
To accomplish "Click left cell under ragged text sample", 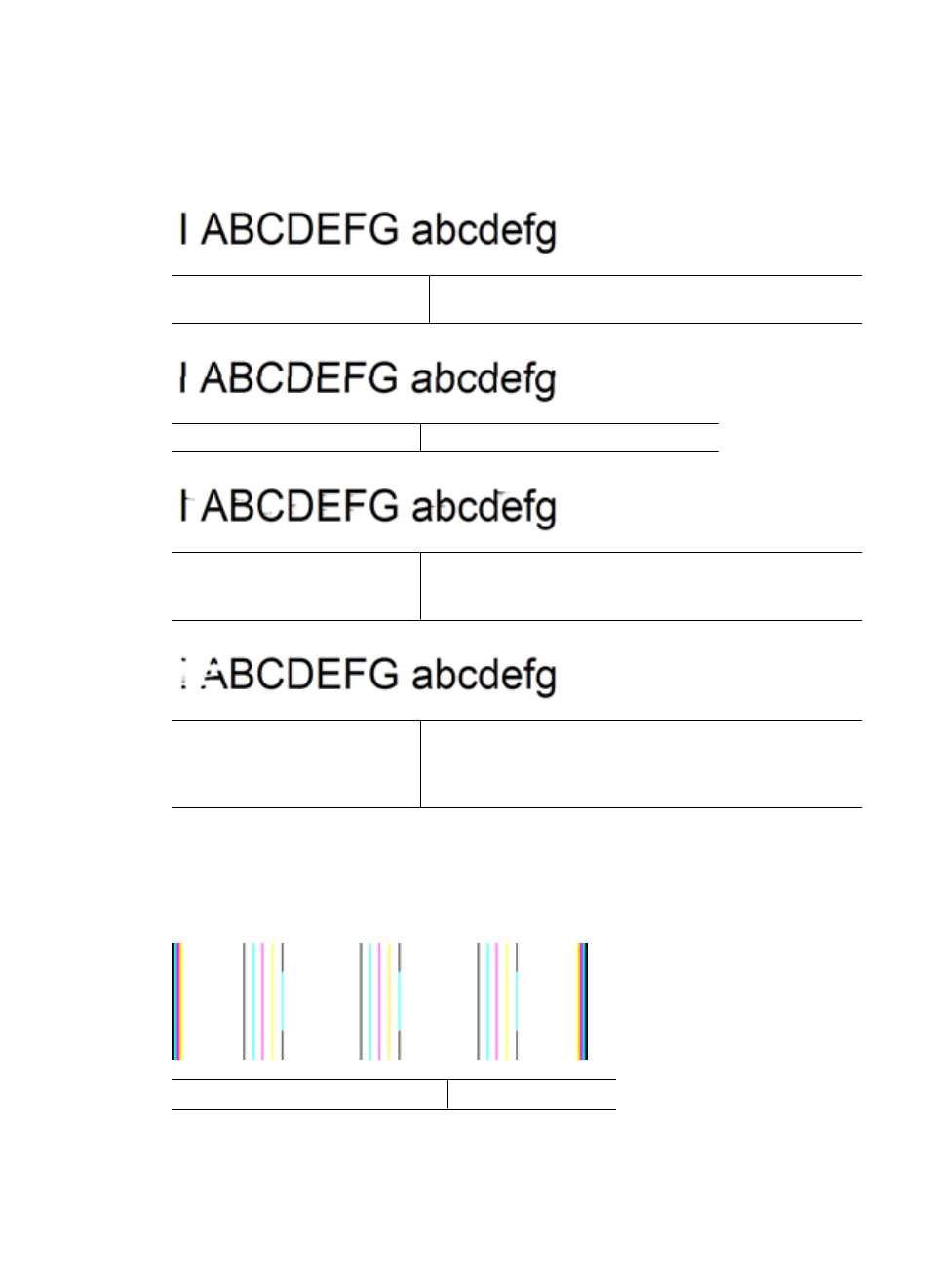I will (x=295, y=763).
